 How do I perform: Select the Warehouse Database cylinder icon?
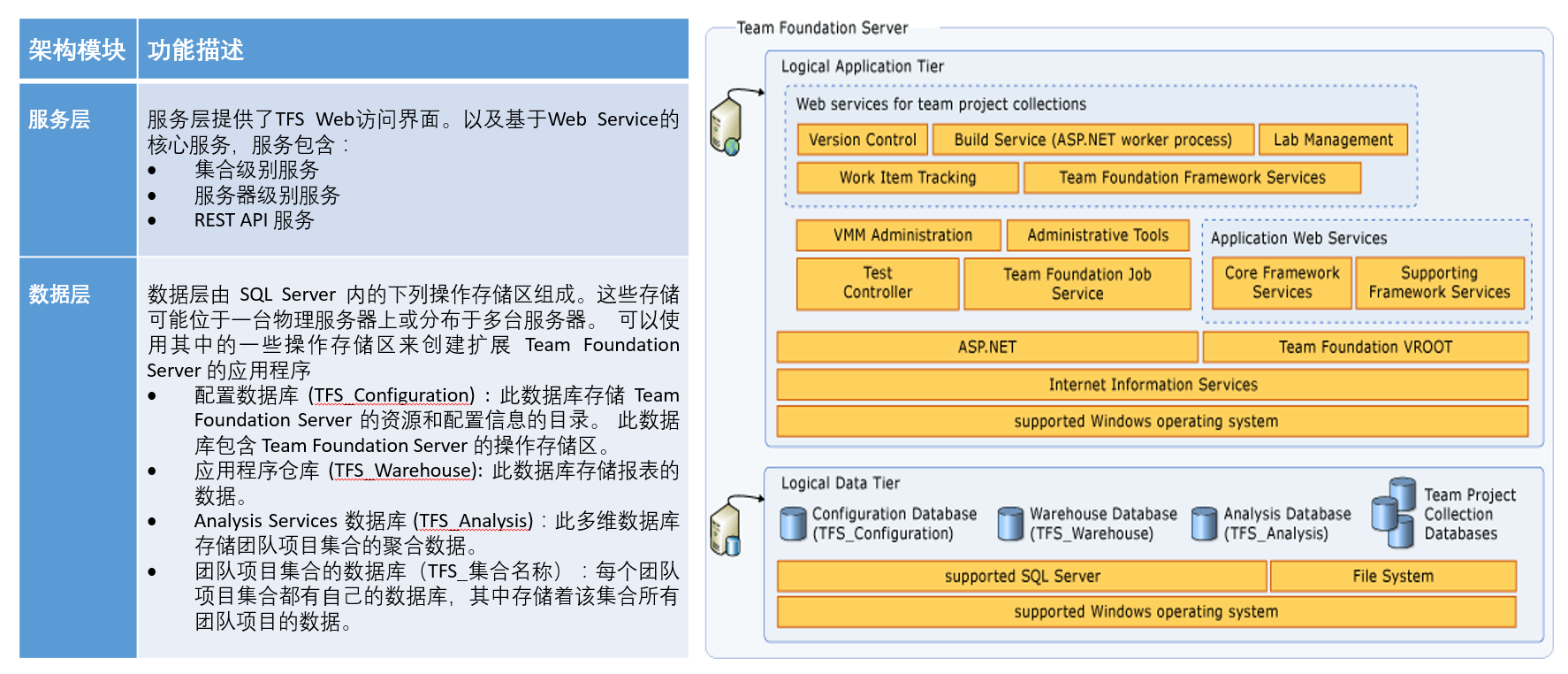pos(1010,524)
